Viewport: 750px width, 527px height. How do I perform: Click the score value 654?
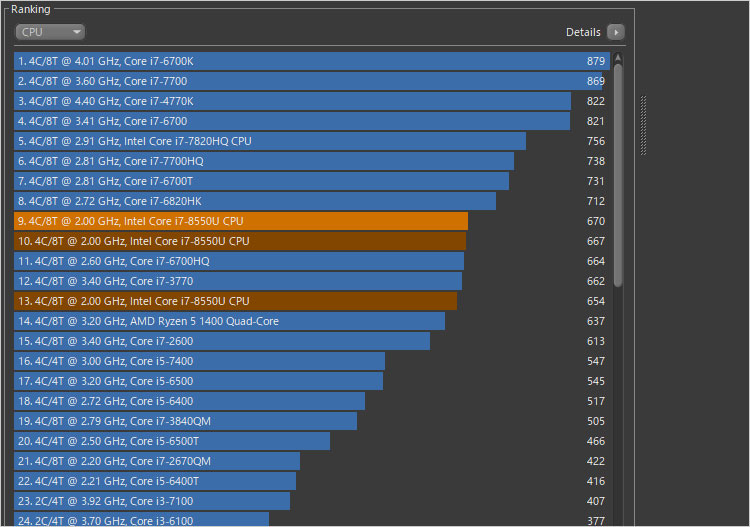596,301
